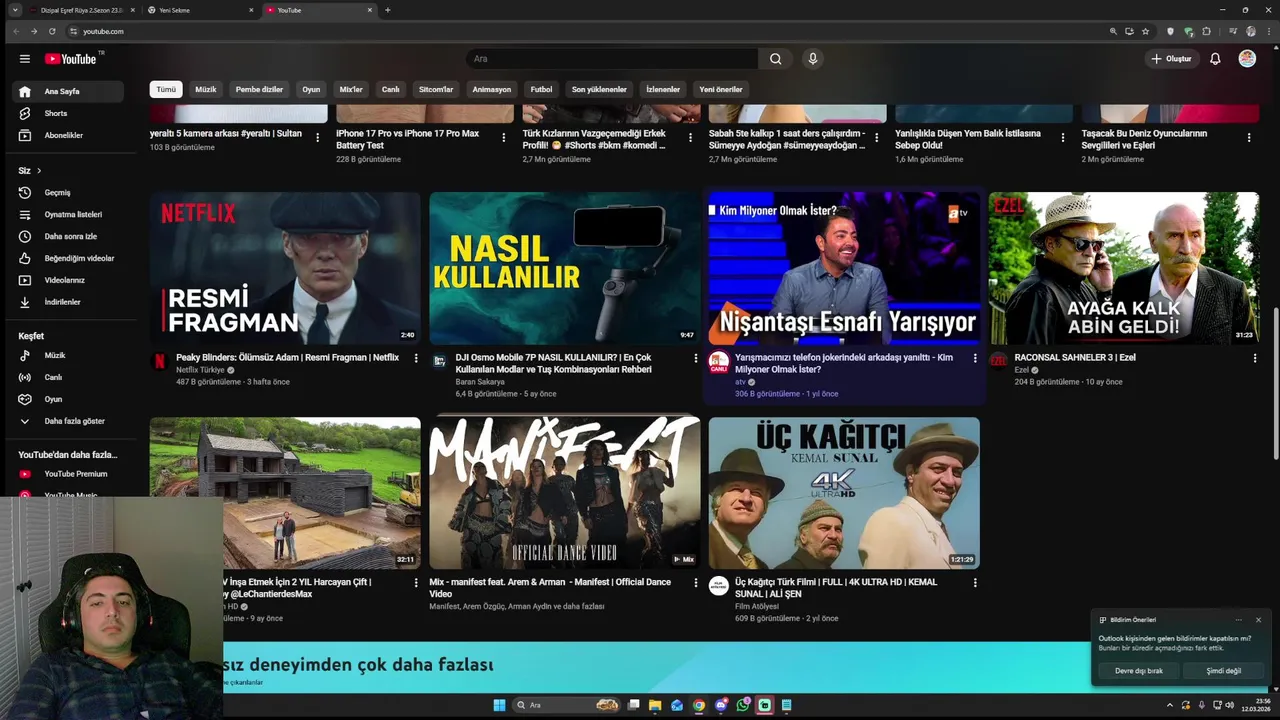The width and height of the screenshot is (1280, 720).
Task: Open Geçmiş history in sidebar
Action: pyautogui.click(x=69, y=192)
